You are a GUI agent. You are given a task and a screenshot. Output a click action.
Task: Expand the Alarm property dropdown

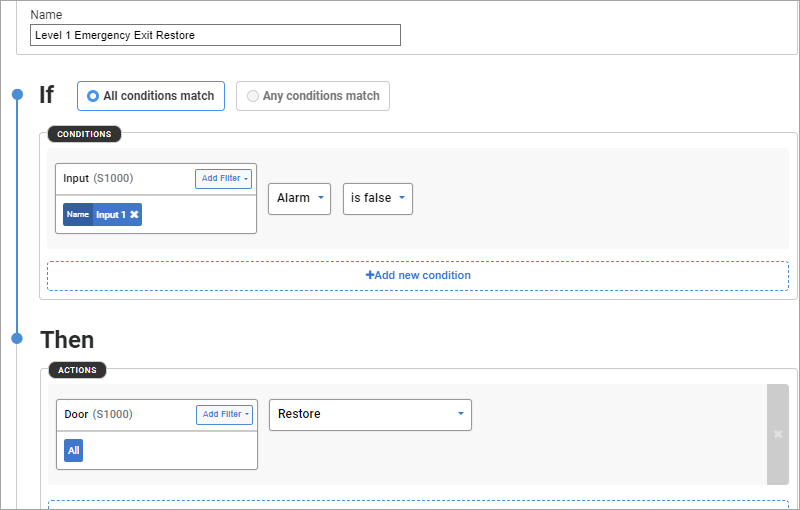300,198
